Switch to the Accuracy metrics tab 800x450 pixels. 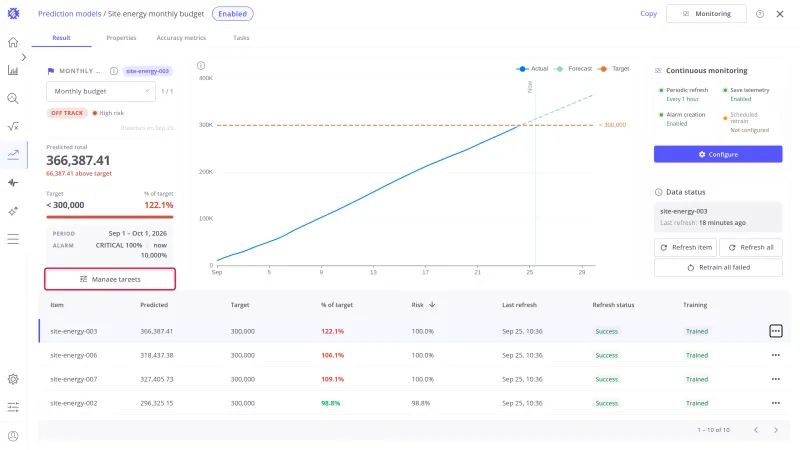pos(181,38)
